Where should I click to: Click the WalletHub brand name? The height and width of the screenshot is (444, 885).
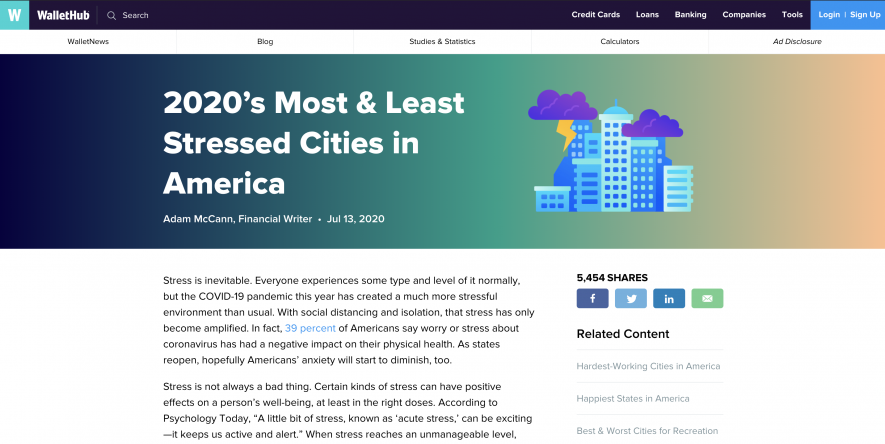[63, 15]
